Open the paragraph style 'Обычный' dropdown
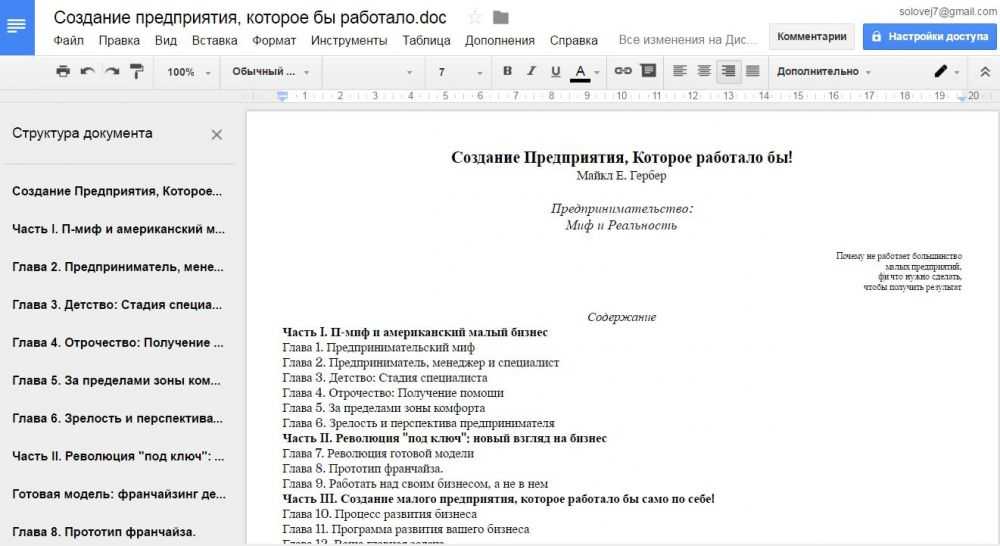This screenshot has height=546, width=1000. click(x=270, y=72)
